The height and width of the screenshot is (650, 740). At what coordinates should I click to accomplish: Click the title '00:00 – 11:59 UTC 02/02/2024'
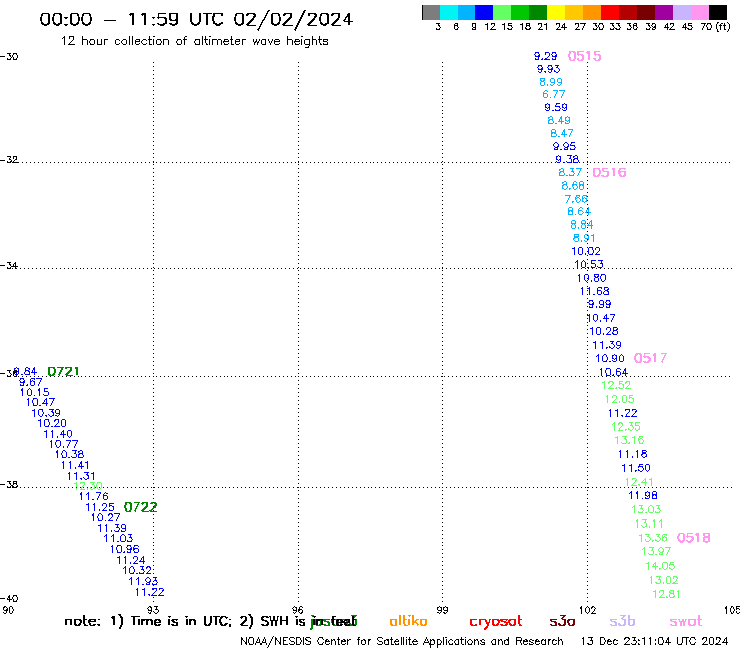tap(196, 20)
